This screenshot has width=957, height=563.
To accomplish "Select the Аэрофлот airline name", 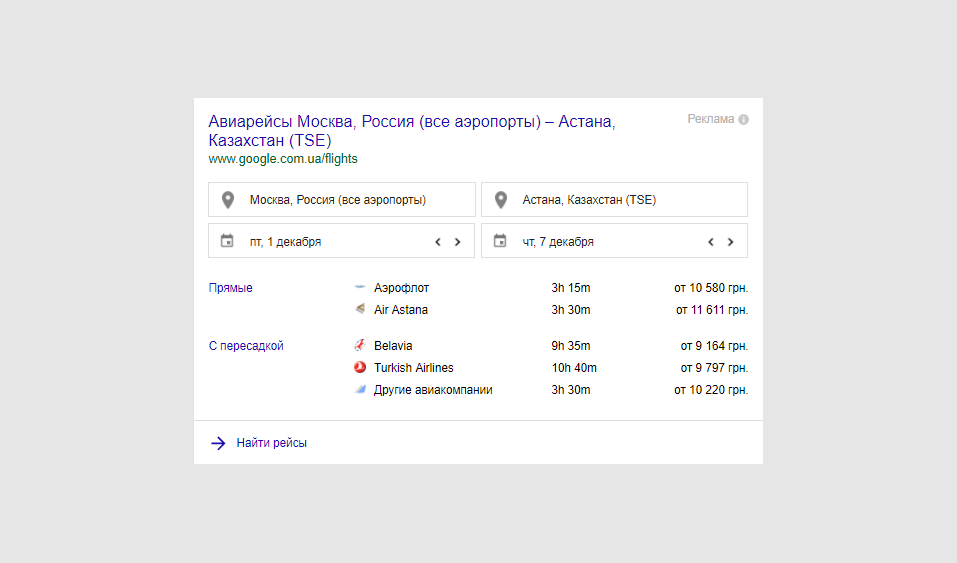I will 402,288.
